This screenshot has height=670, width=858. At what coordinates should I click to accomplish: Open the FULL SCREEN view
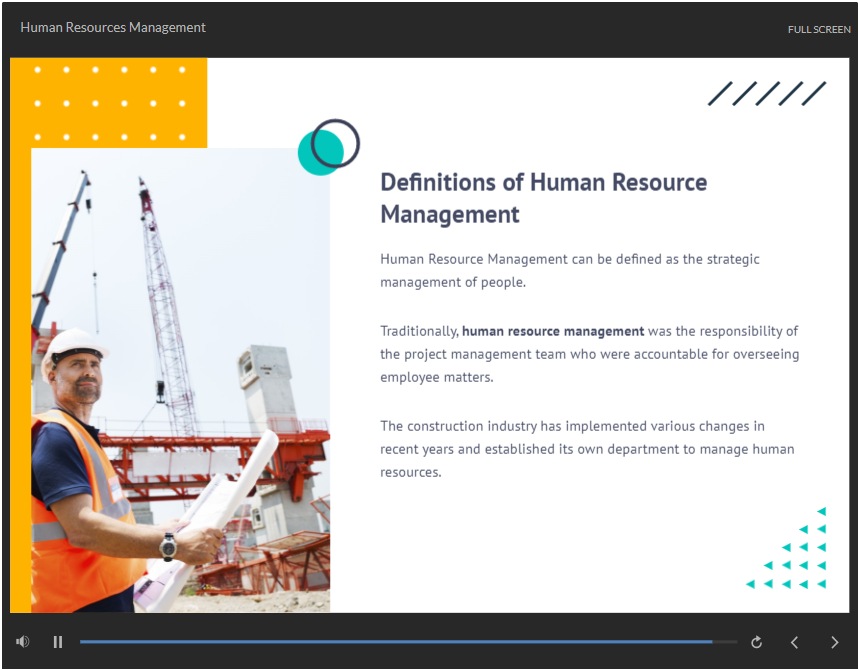coord(819,29)
